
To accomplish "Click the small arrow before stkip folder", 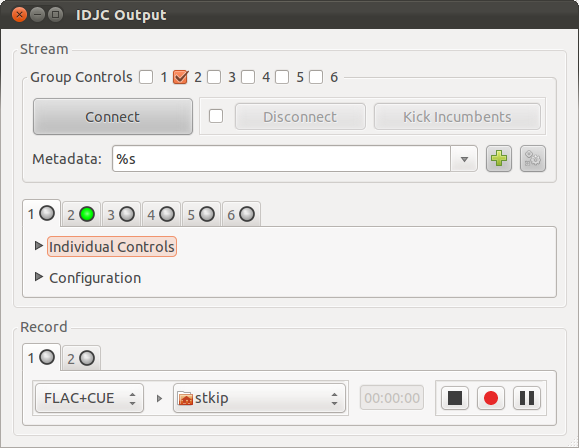I will click(x=159, y=399).
